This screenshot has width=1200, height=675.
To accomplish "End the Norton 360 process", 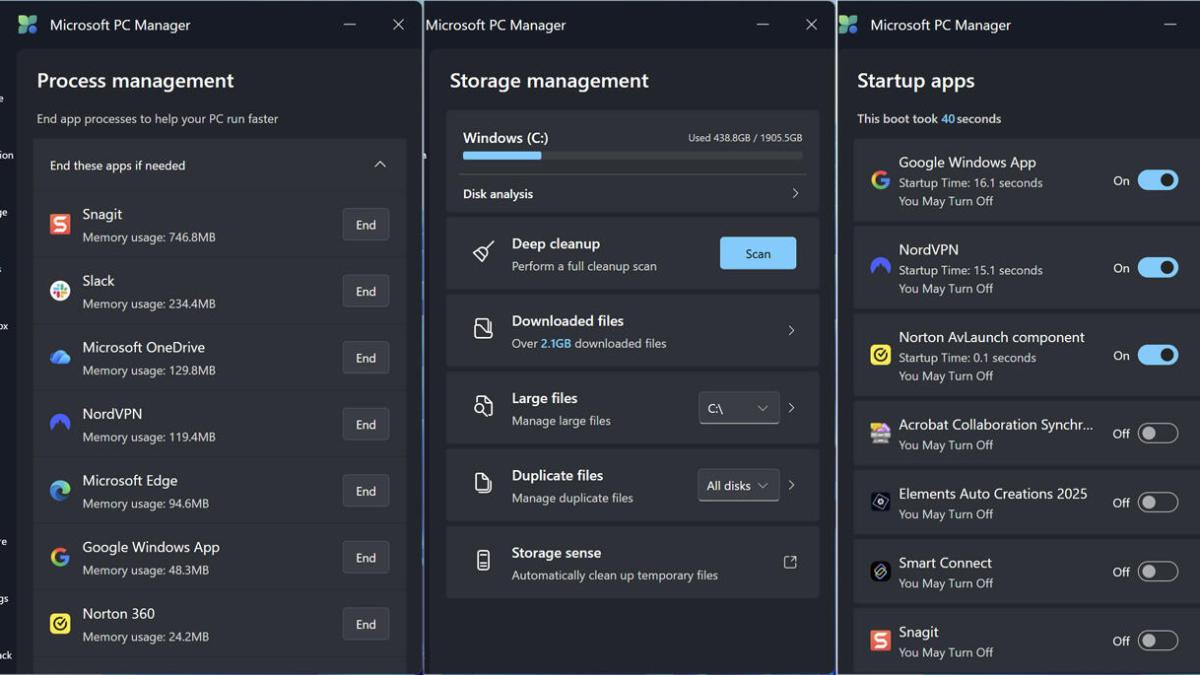I will point(366,624).
